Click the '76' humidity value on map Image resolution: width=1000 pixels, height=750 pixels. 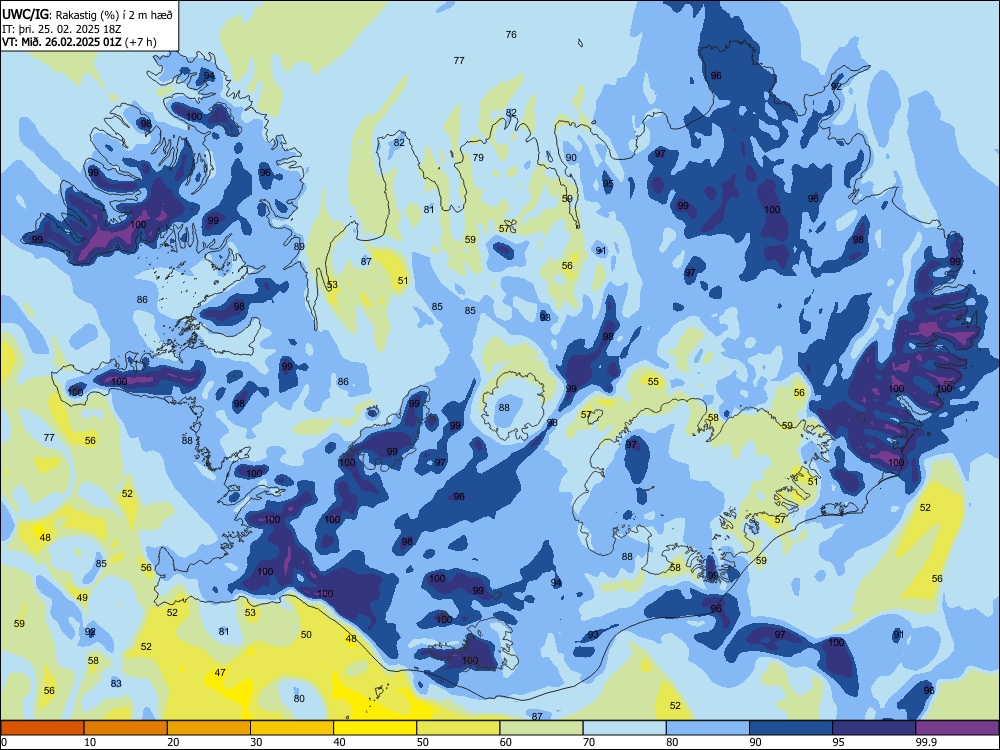[511, 34]
